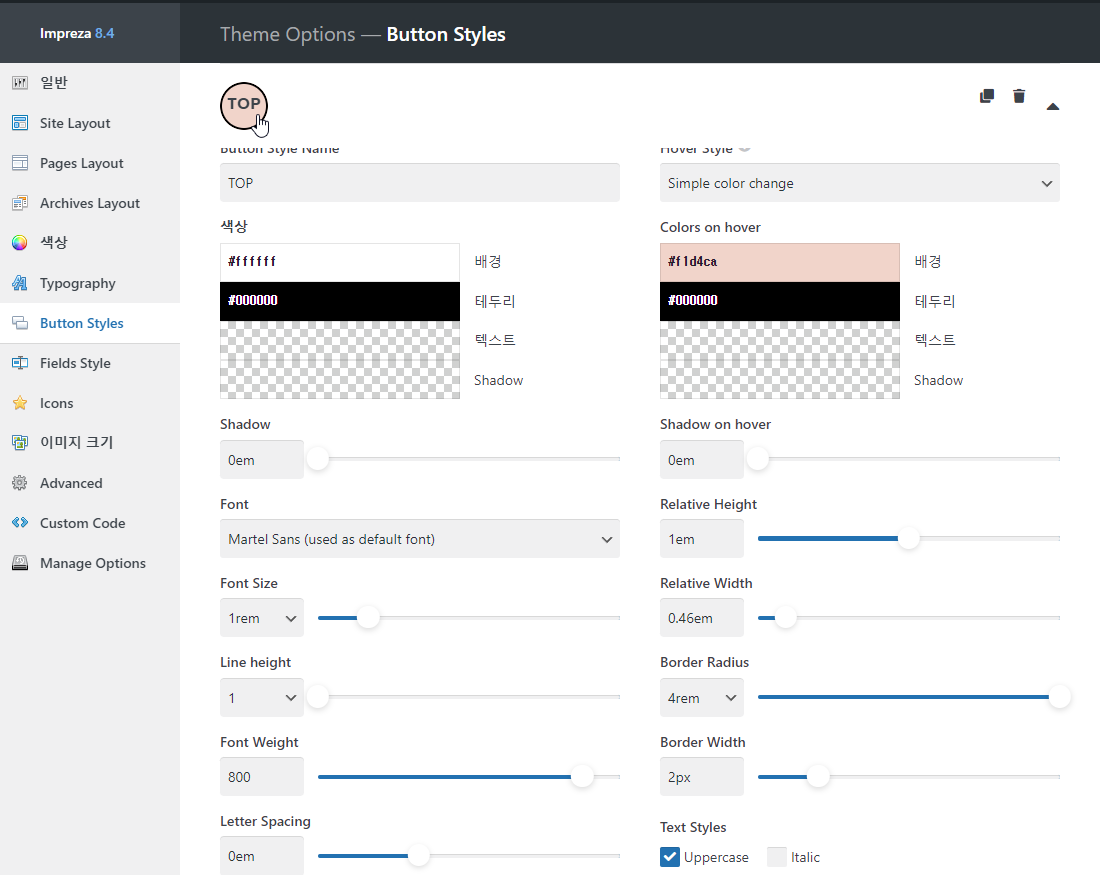Click the Button Styles sidebar icon
The image size is (1100, 875).
point(20,323)
